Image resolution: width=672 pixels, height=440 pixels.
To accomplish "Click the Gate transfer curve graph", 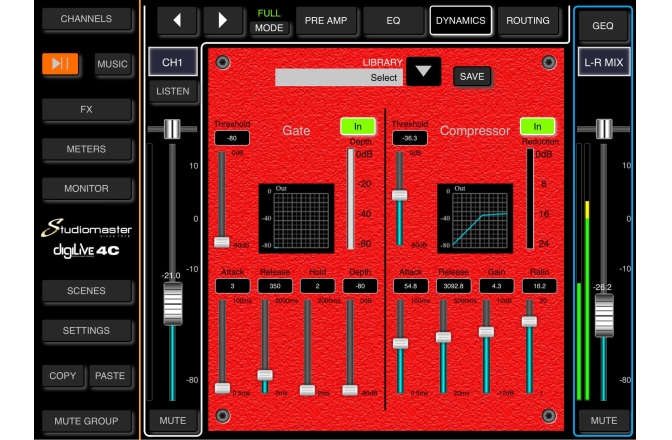I will [296, 218].
